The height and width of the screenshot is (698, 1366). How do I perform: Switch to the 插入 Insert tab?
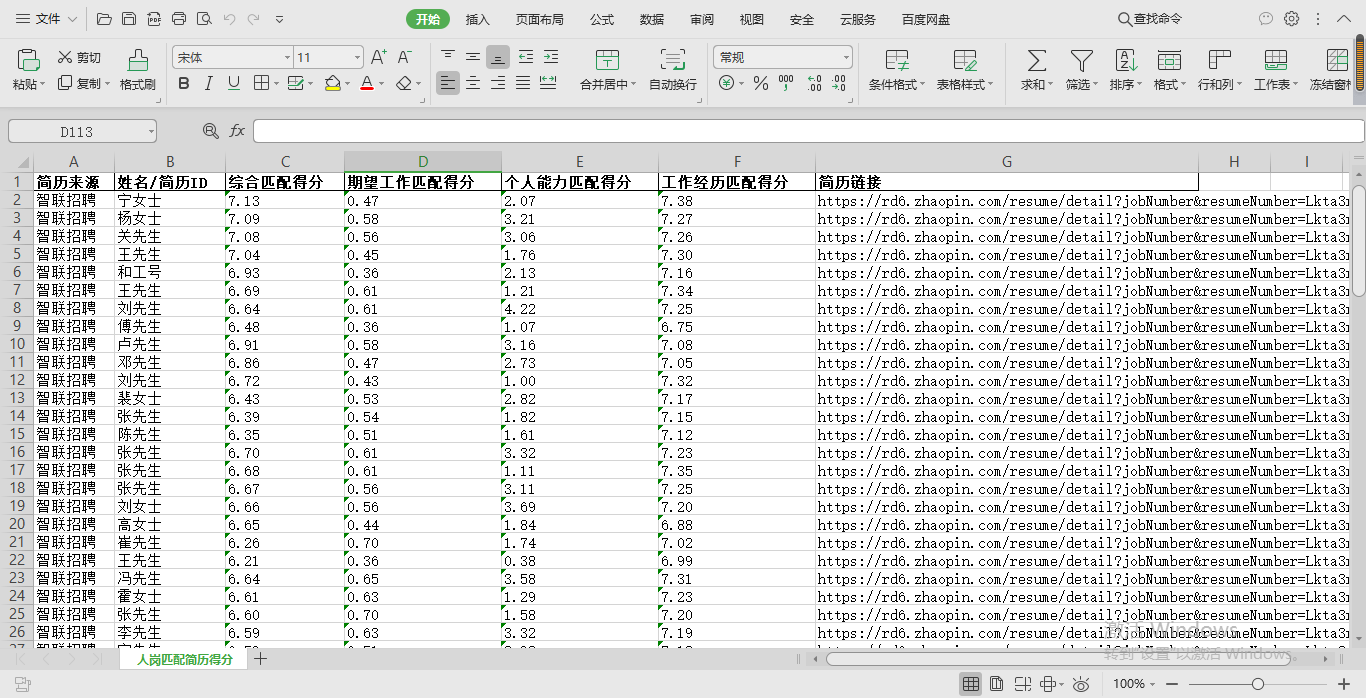pyautogui.click(x=478, y=19)
